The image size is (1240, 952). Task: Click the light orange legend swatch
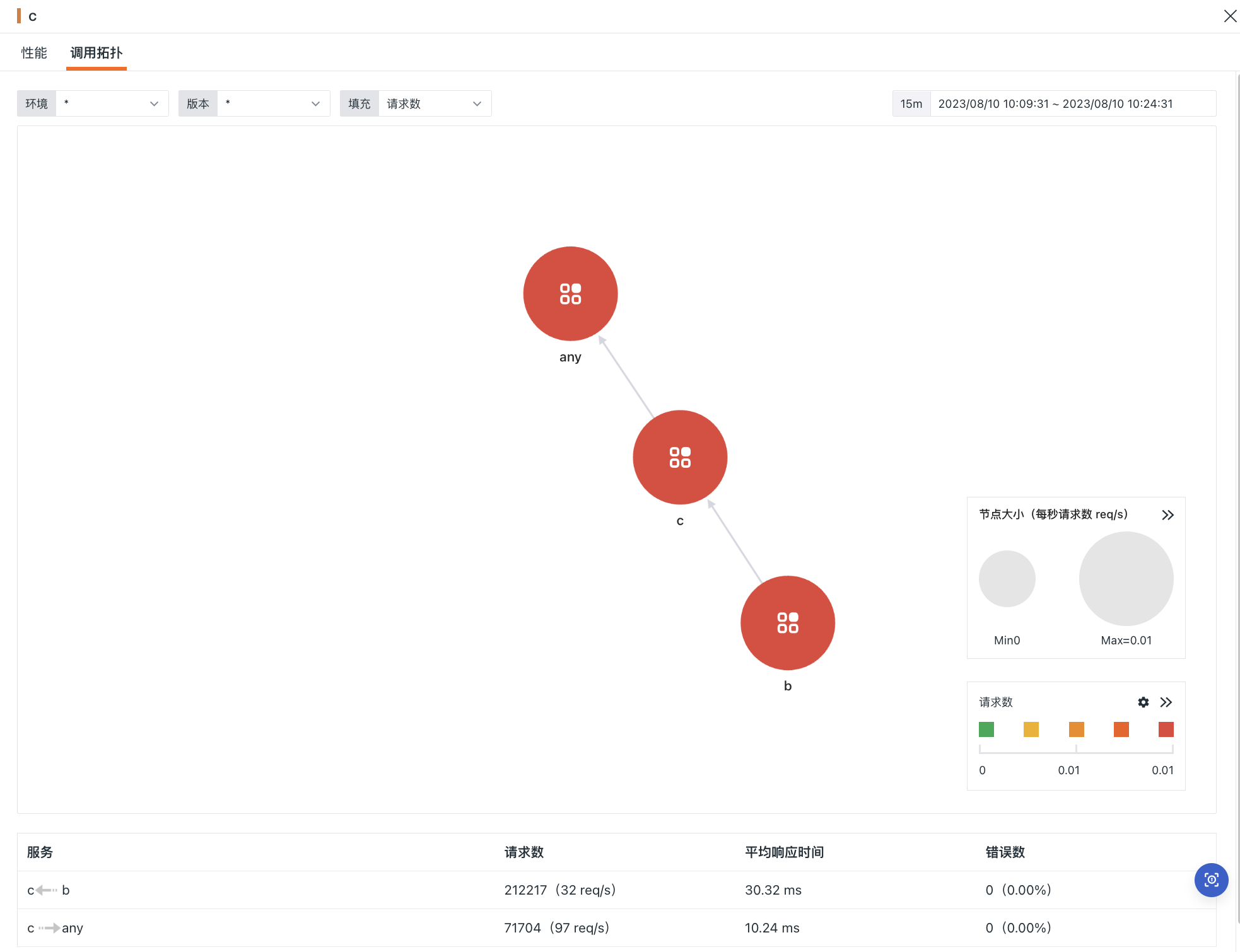point(1077,729)
